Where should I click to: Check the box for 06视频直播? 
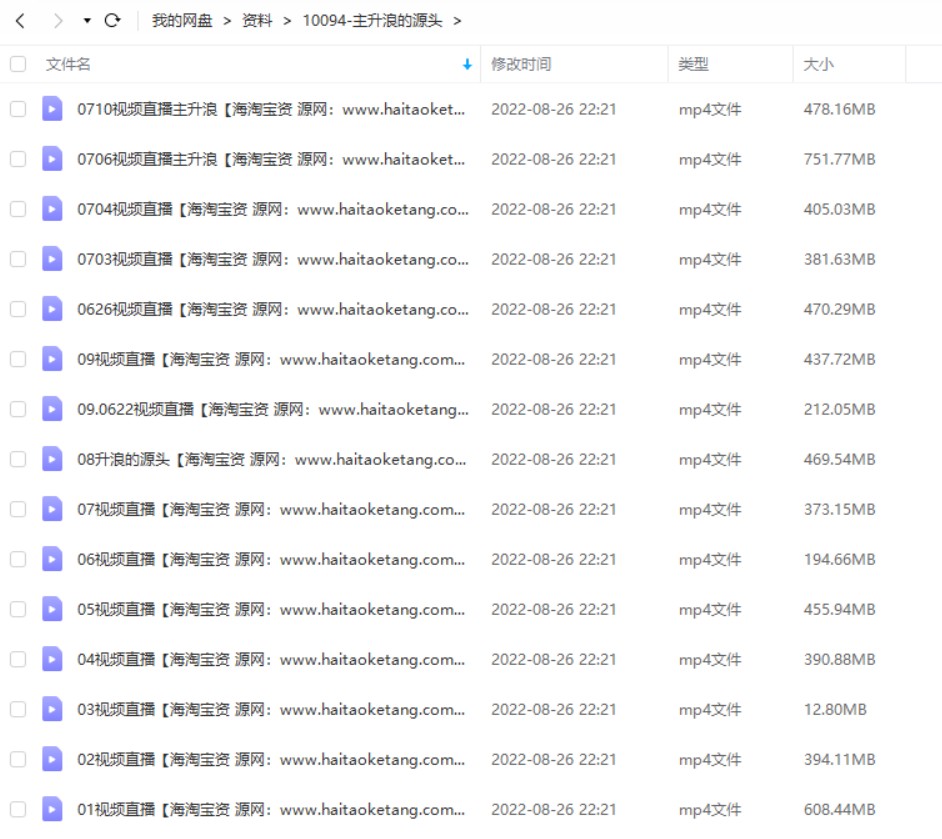point(18,559)
